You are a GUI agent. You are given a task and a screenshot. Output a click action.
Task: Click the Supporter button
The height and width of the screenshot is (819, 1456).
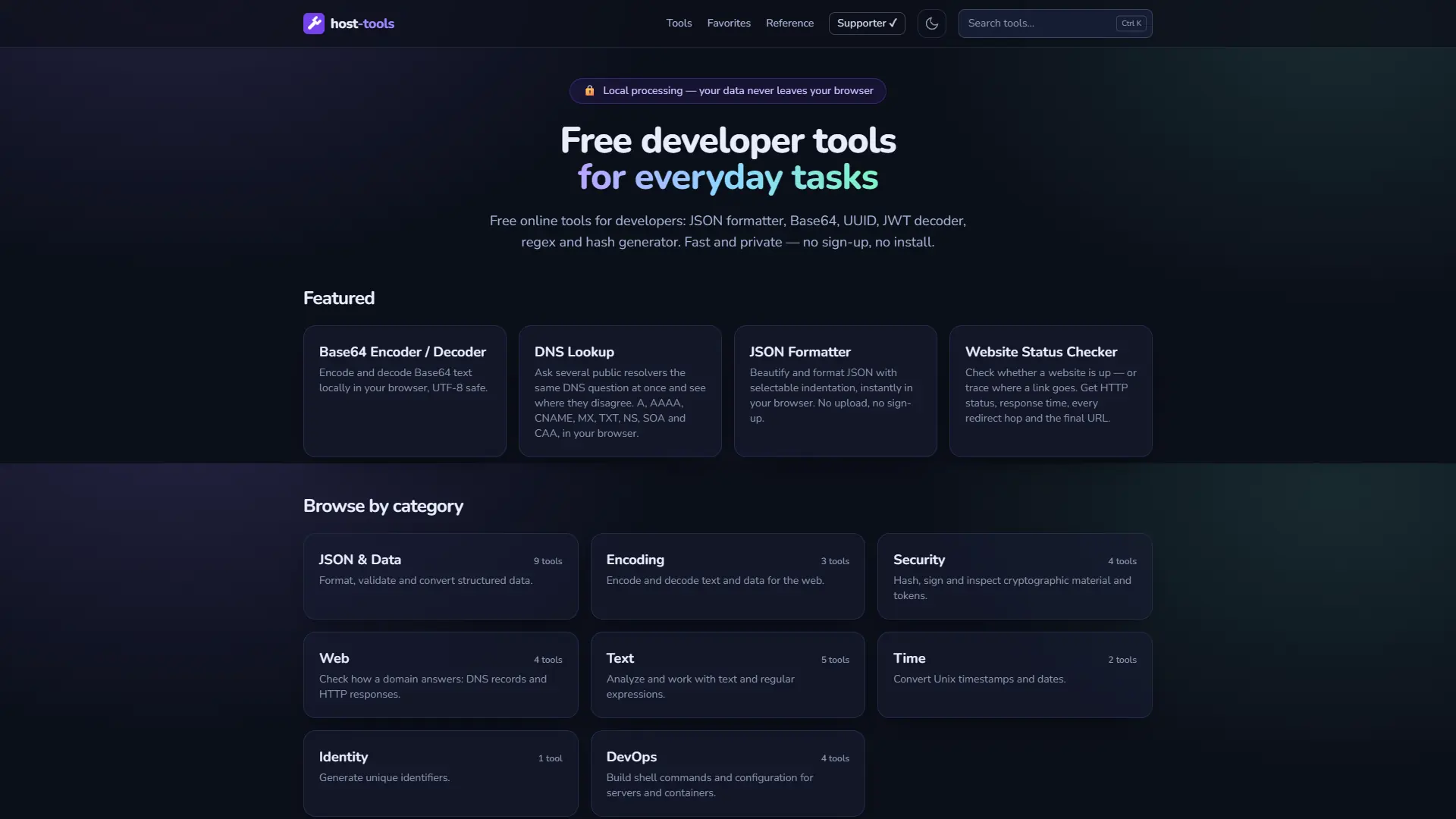tap(867, 24)
